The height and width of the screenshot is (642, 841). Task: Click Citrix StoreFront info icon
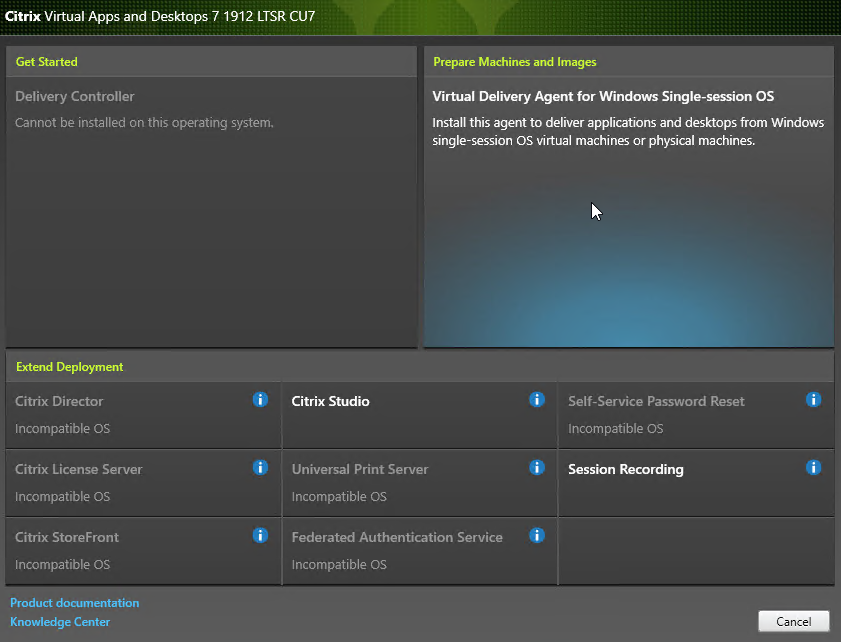click(260, 535)
